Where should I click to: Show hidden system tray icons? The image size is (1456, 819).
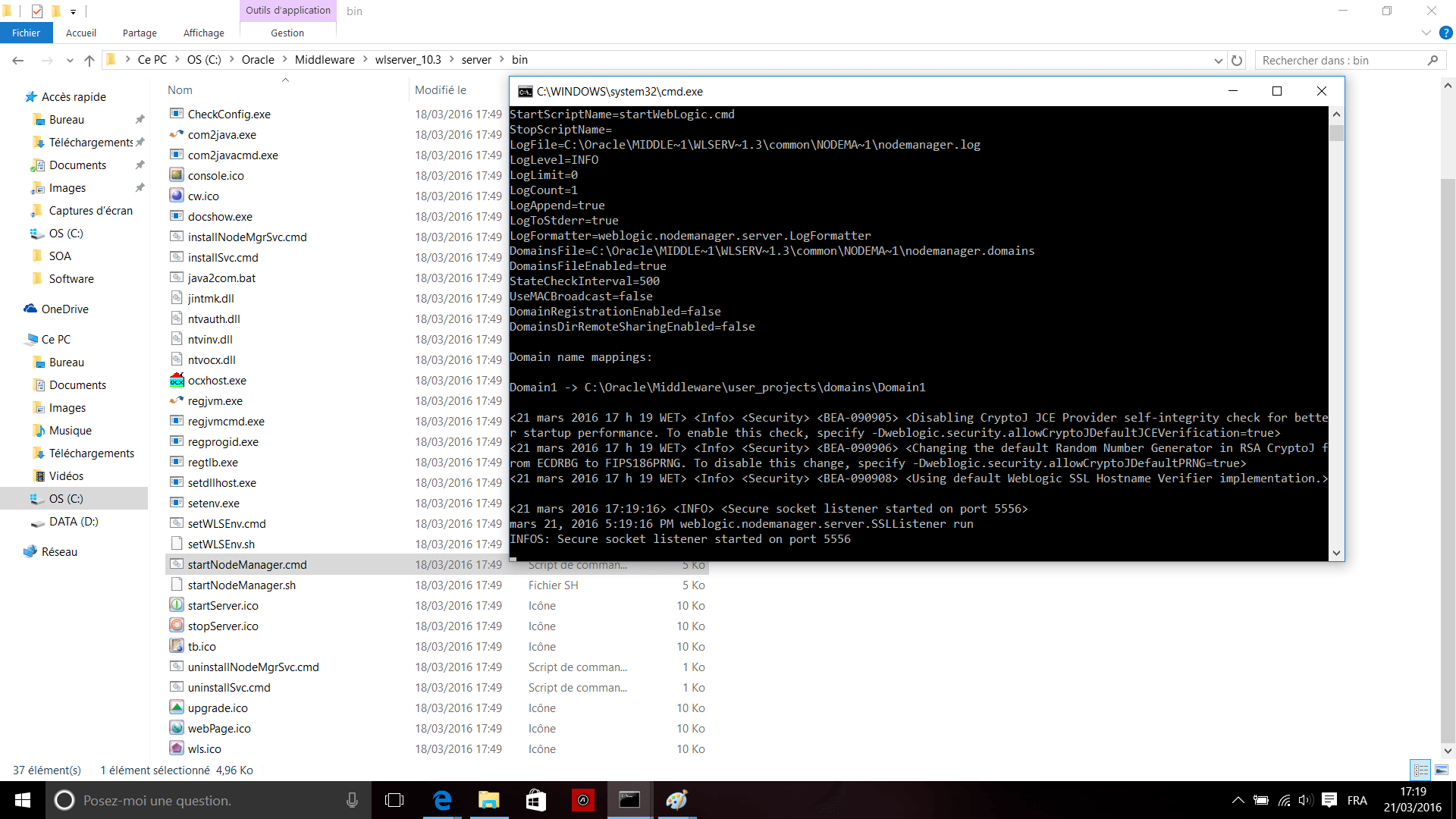point(1238,800)
